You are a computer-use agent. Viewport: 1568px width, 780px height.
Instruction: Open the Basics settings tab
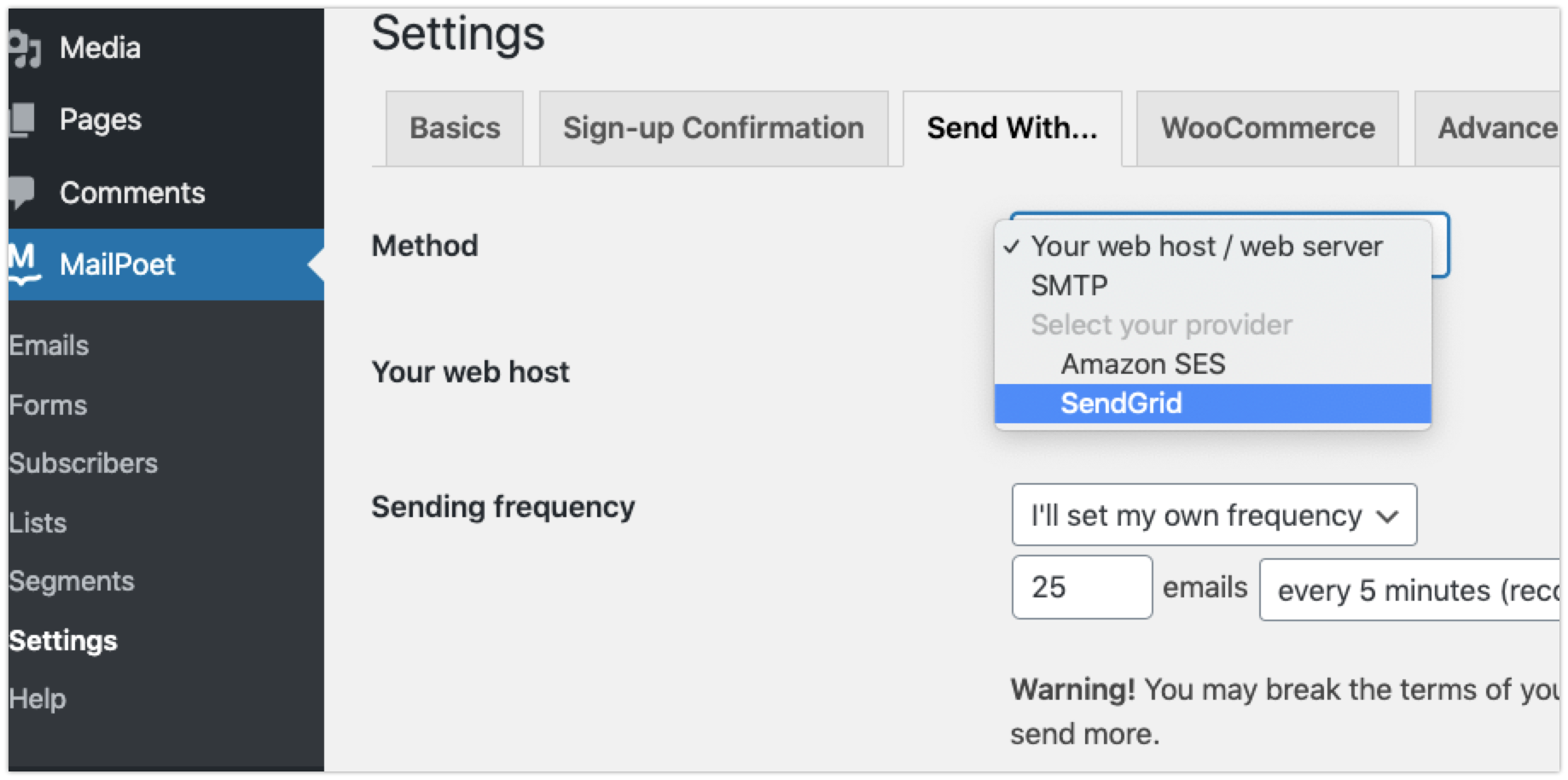(x=455, y=129)
